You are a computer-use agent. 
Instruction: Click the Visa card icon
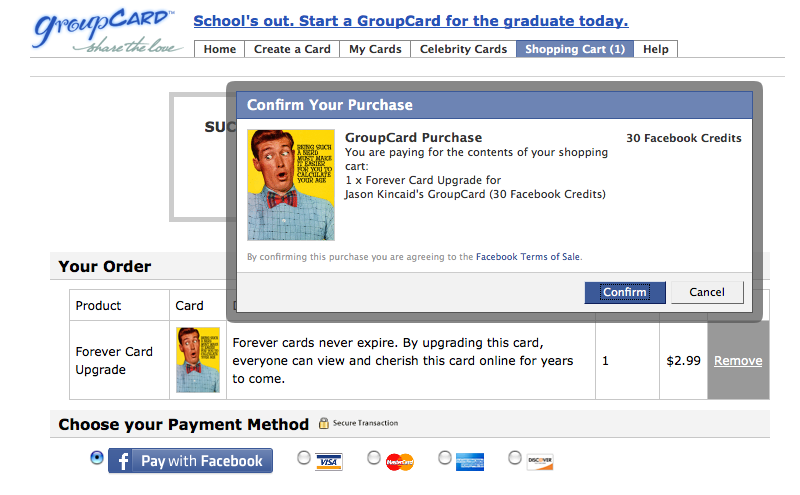pos(328,461)
